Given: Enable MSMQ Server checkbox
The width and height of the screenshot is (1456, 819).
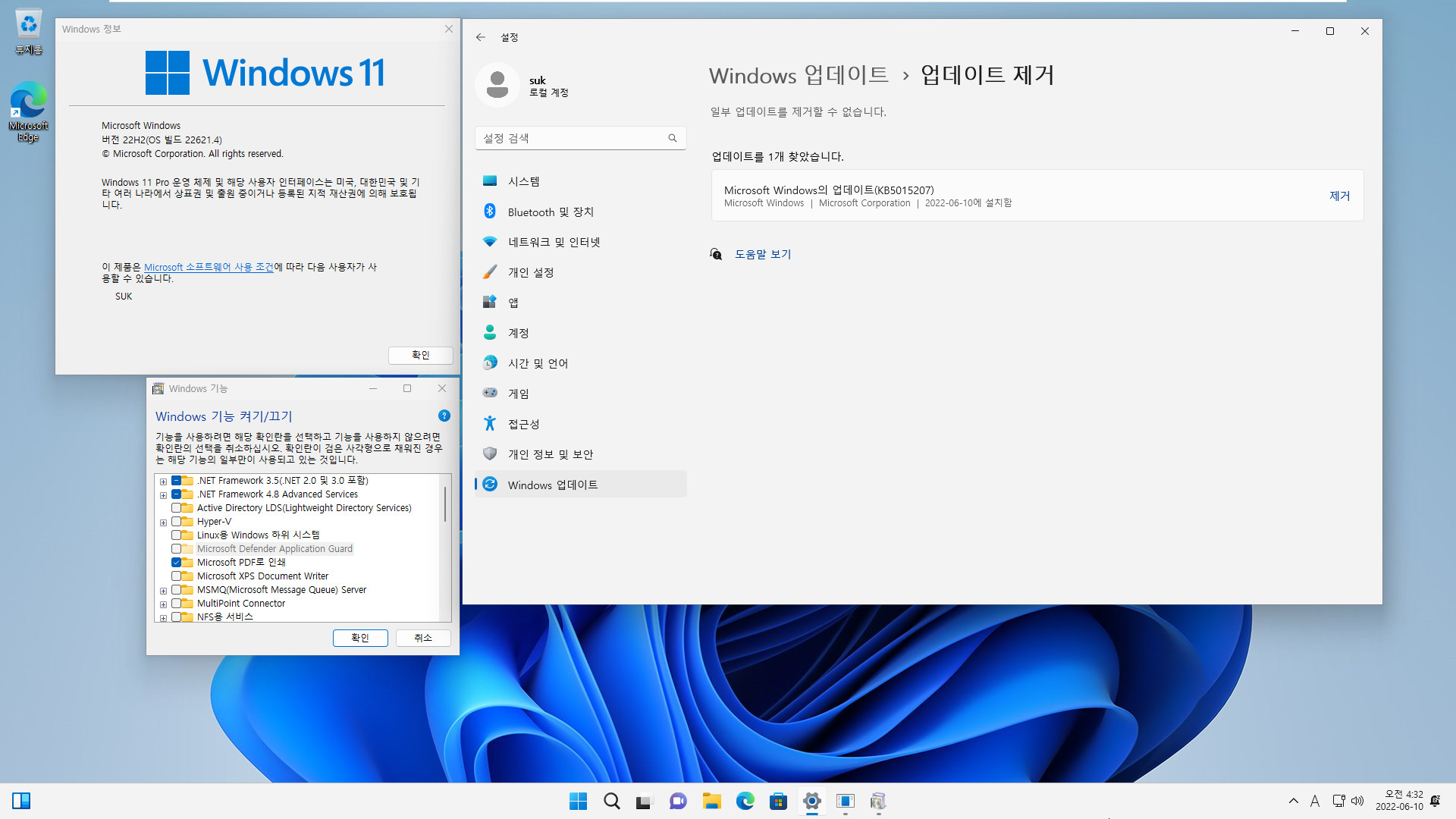Looking at the screenshot, I should click(176, 590).
